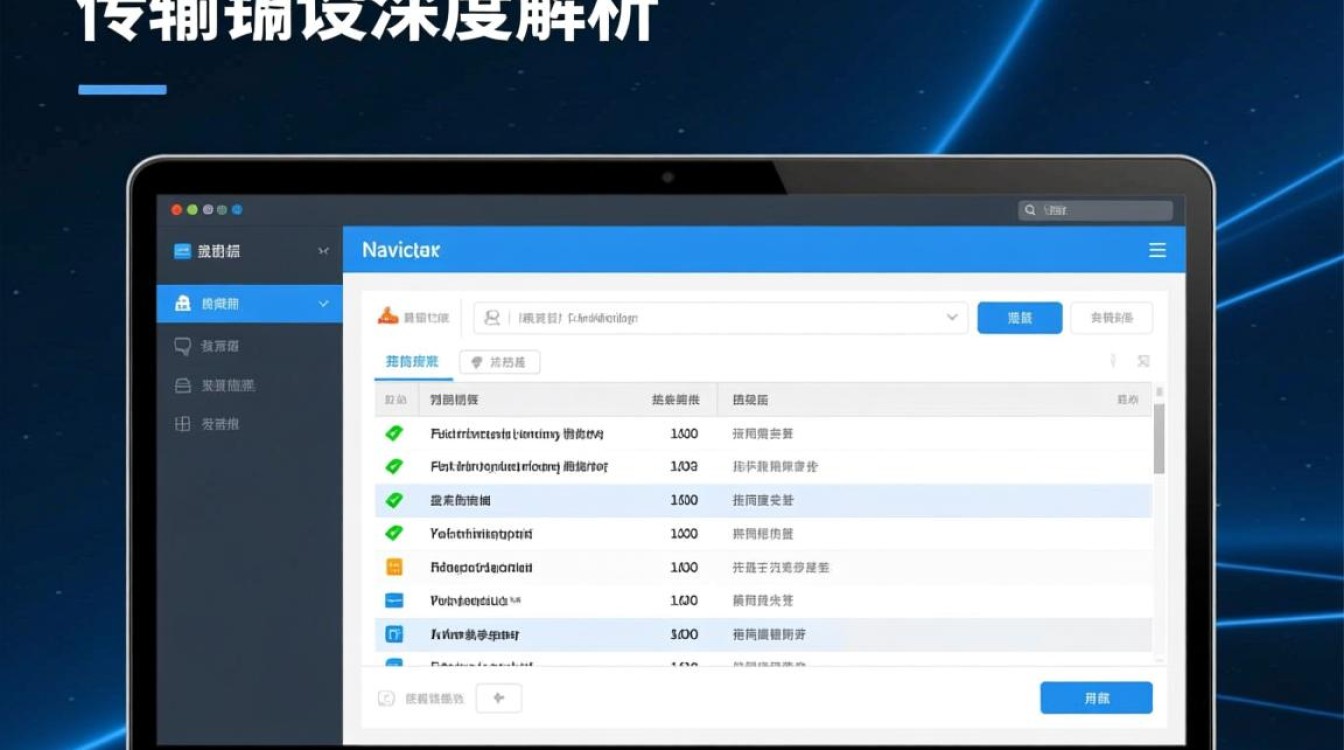This screenshot has width=1344, height=750.
Task: Click the grid table icon in the sidebar
Action: [x=182, y=424]
